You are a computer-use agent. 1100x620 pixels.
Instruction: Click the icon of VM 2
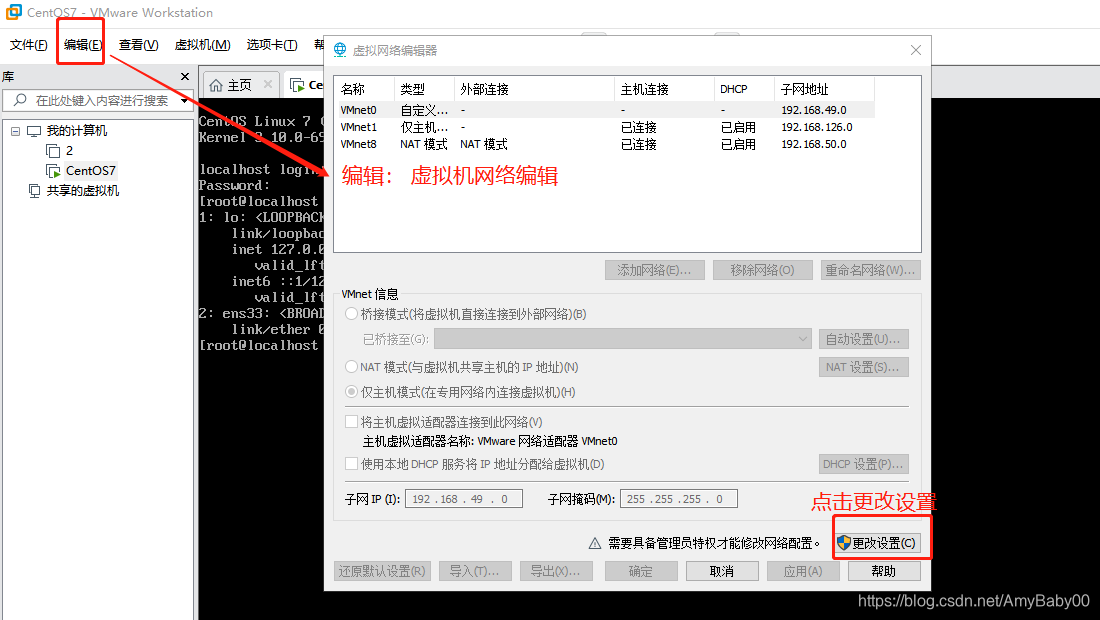[x=53, y=151]
